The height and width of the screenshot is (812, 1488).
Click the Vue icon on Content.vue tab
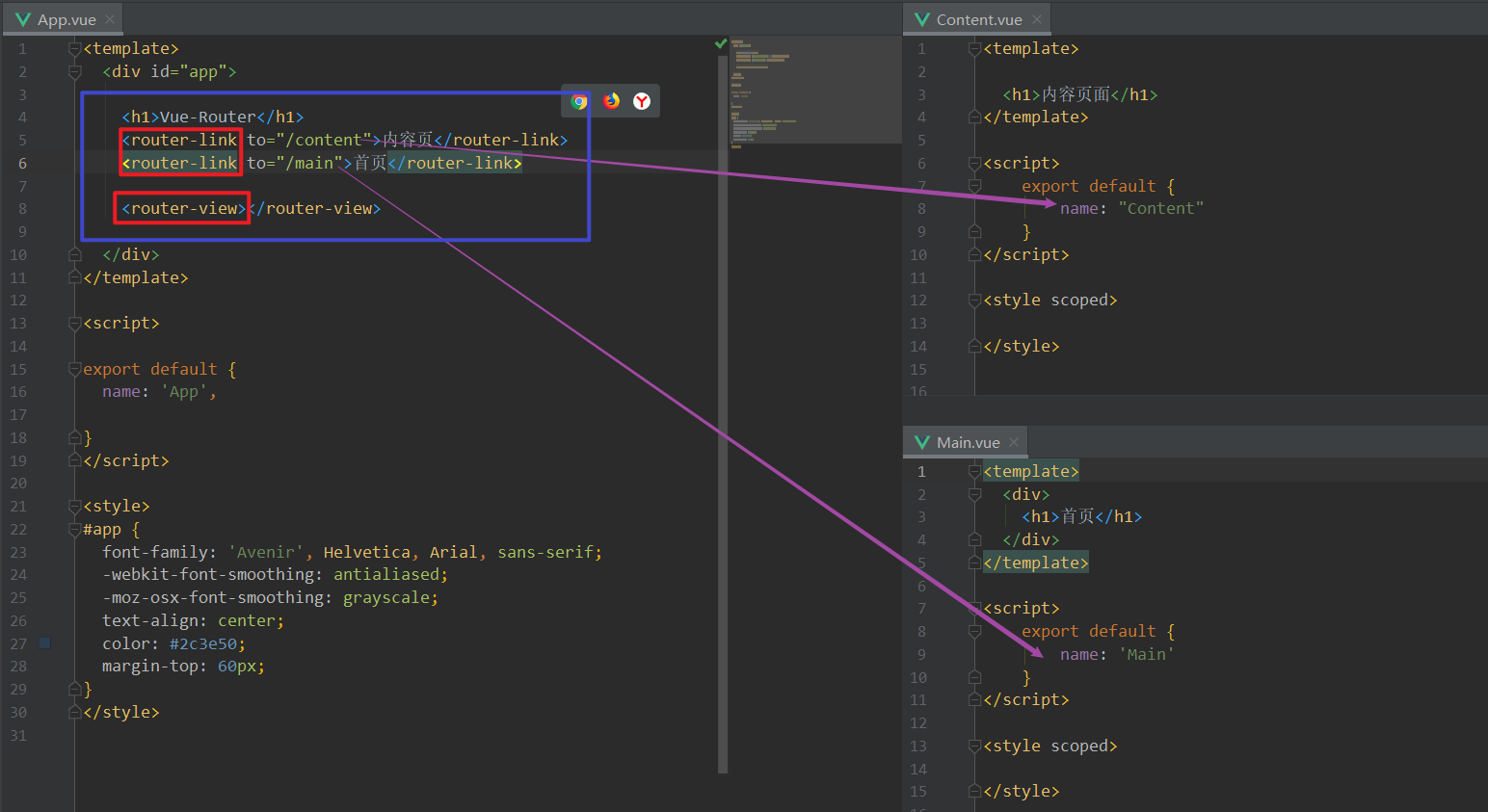(922, 19)
